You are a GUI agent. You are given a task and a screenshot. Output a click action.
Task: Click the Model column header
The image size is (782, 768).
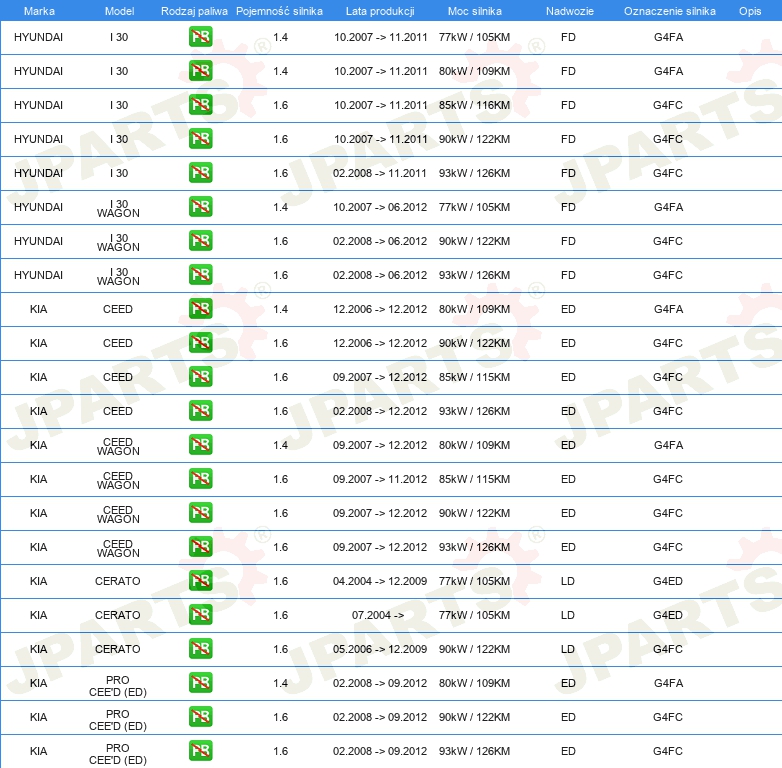(x=118, y=10)
